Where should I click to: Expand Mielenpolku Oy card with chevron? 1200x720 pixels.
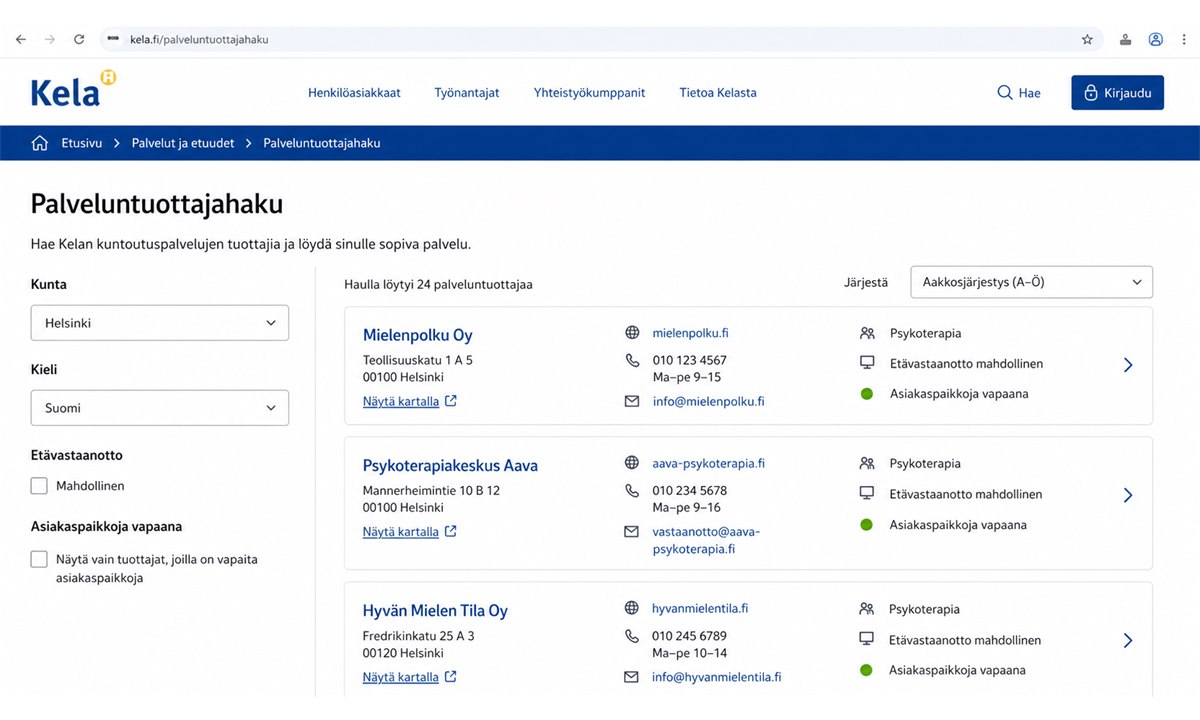(1128, 365)
